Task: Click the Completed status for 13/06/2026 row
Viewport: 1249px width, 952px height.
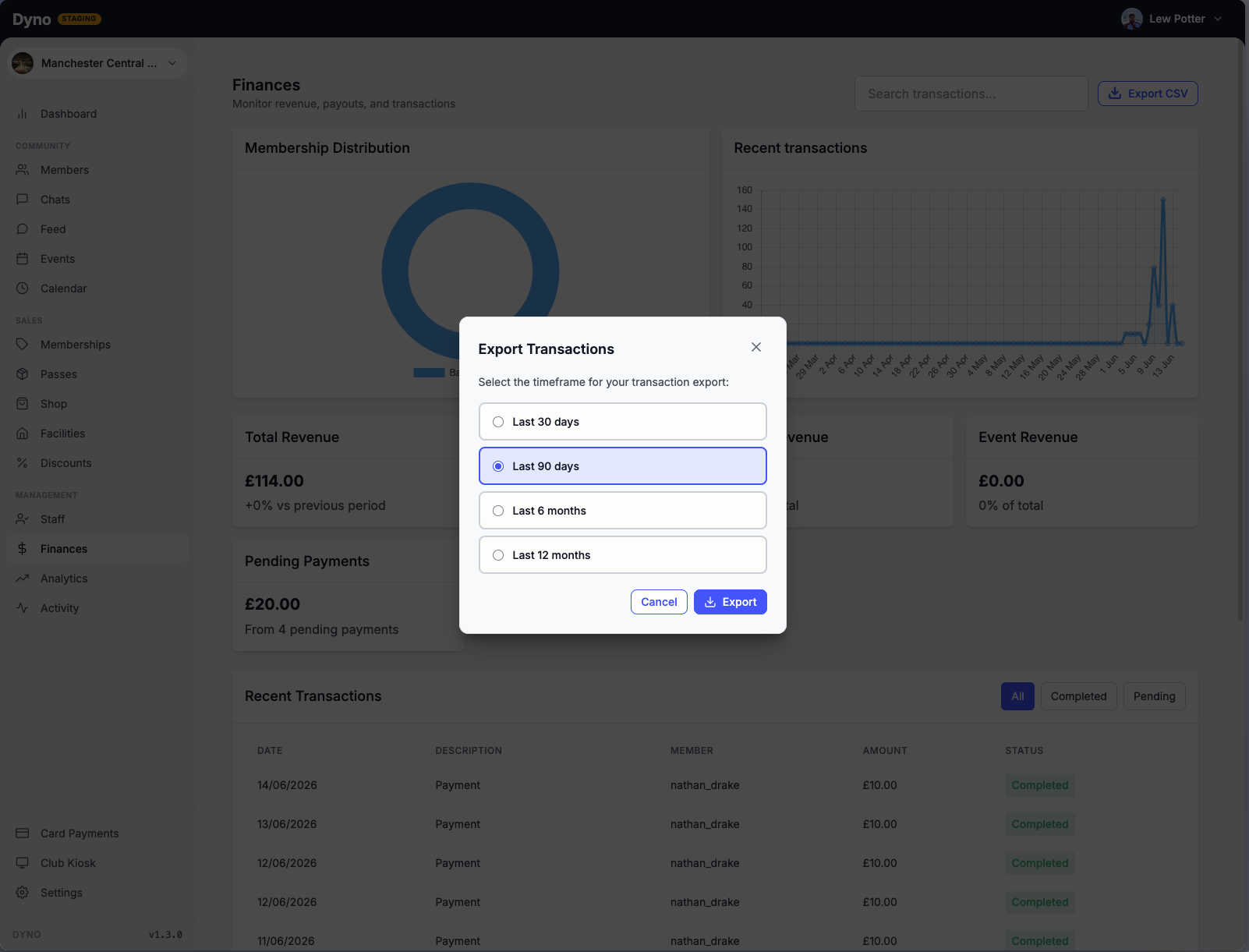Action: [1040, 824]
